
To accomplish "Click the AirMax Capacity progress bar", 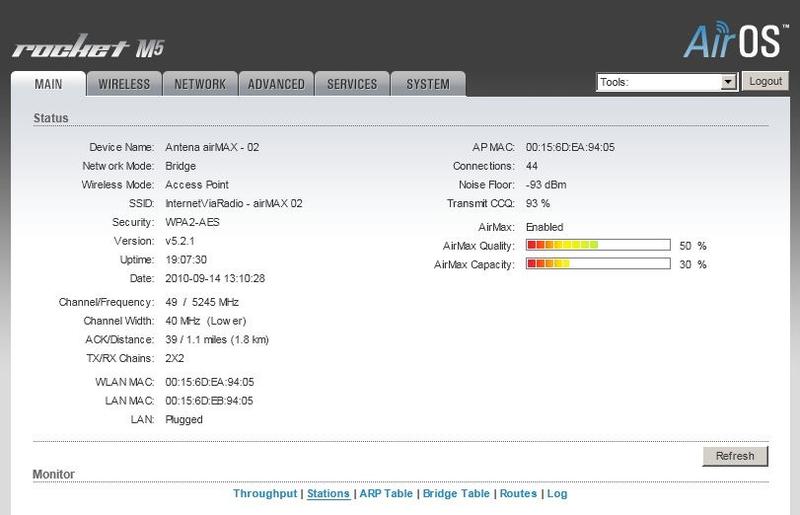I will click(x=598, y=264).
